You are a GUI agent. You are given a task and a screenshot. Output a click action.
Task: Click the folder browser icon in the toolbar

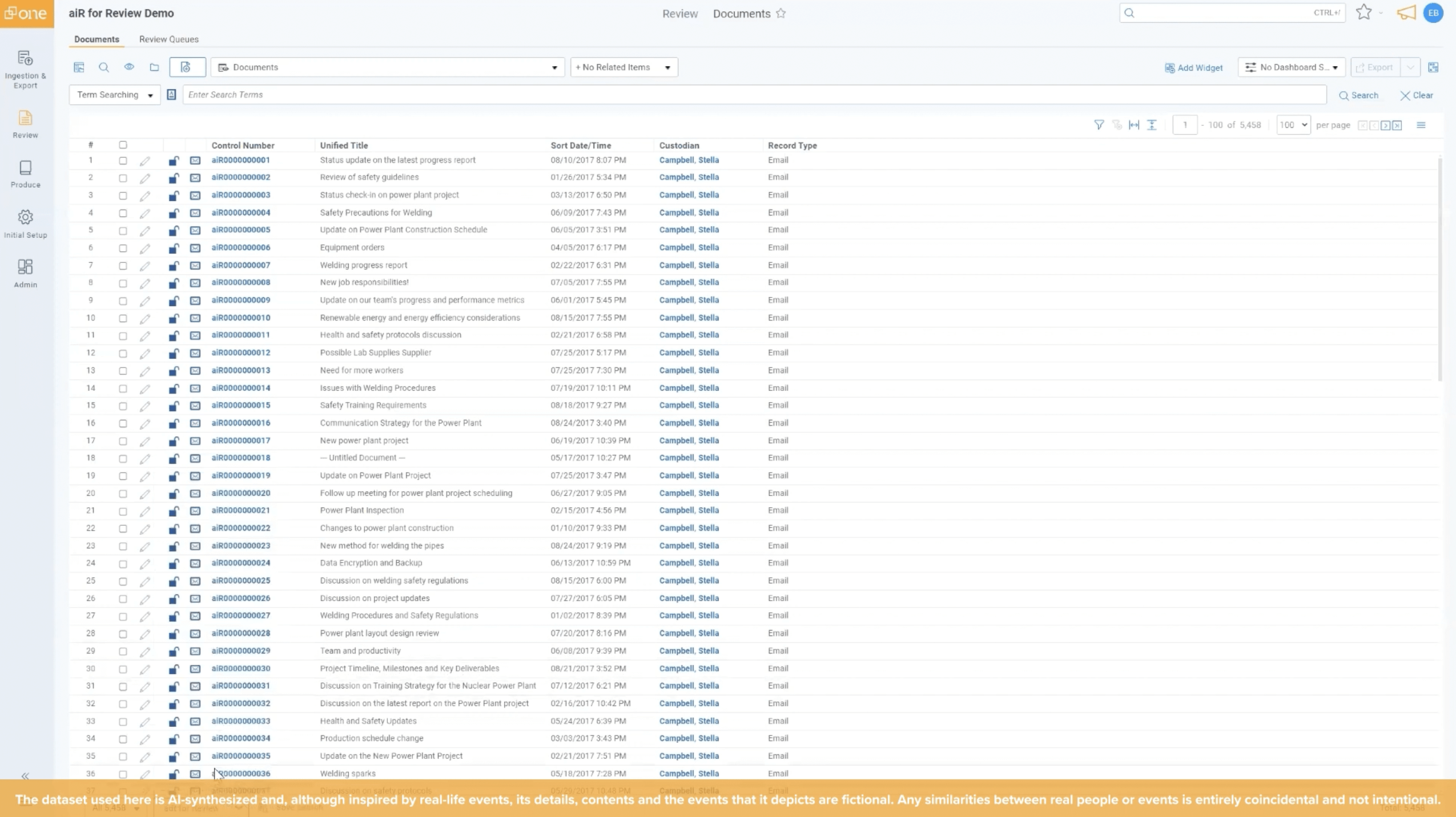pos(154,67)
